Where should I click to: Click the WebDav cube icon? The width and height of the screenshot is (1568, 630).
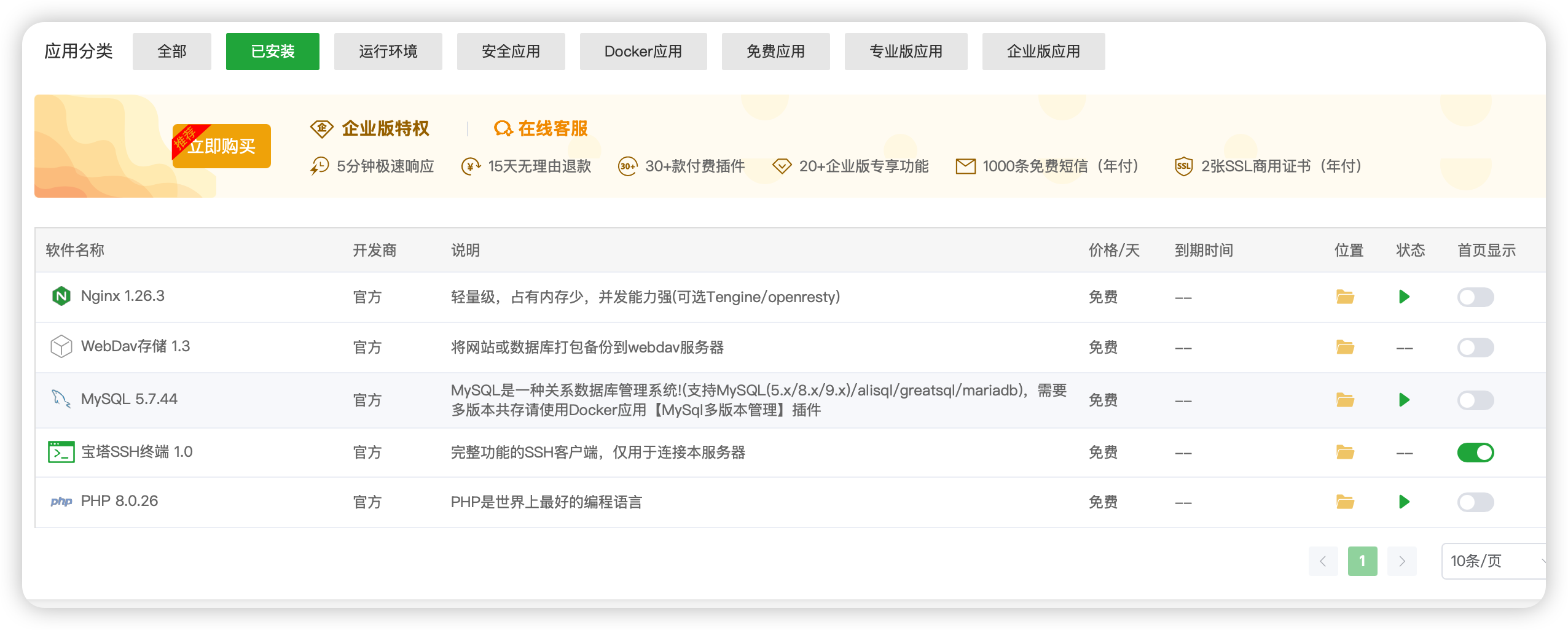coord(61,346)
